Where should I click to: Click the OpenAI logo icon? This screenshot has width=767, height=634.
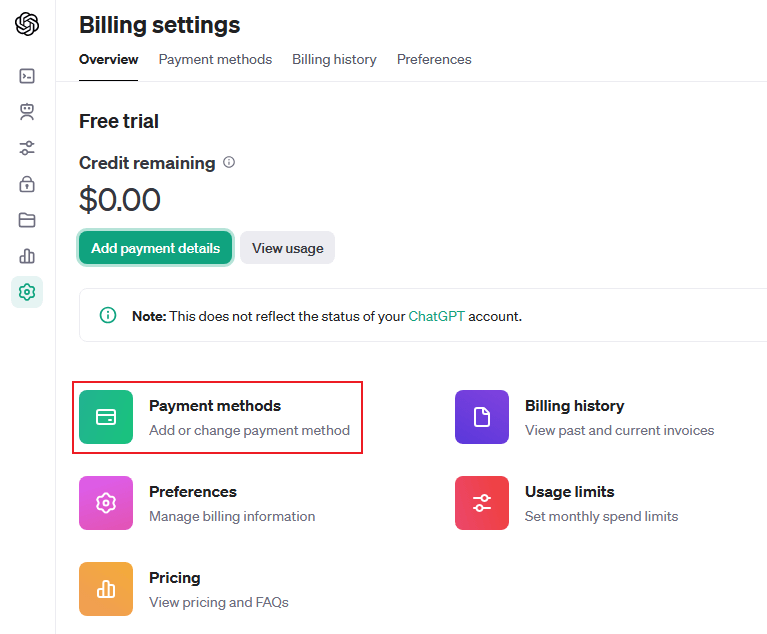pos(27,24)
